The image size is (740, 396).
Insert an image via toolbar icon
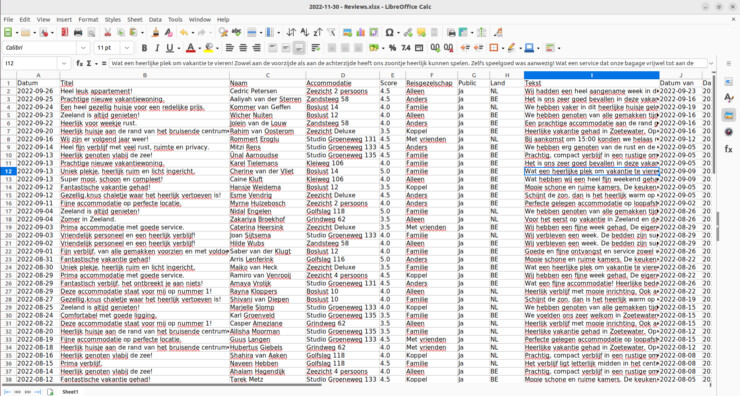click(x=347, y=33)
